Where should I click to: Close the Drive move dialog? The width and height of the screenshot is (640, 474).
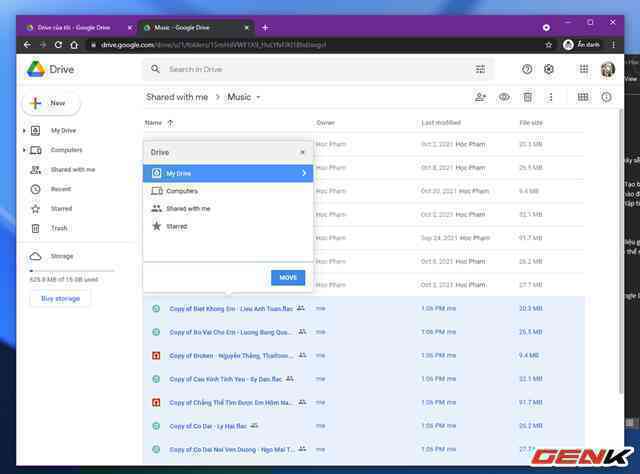tap(302, 152)
